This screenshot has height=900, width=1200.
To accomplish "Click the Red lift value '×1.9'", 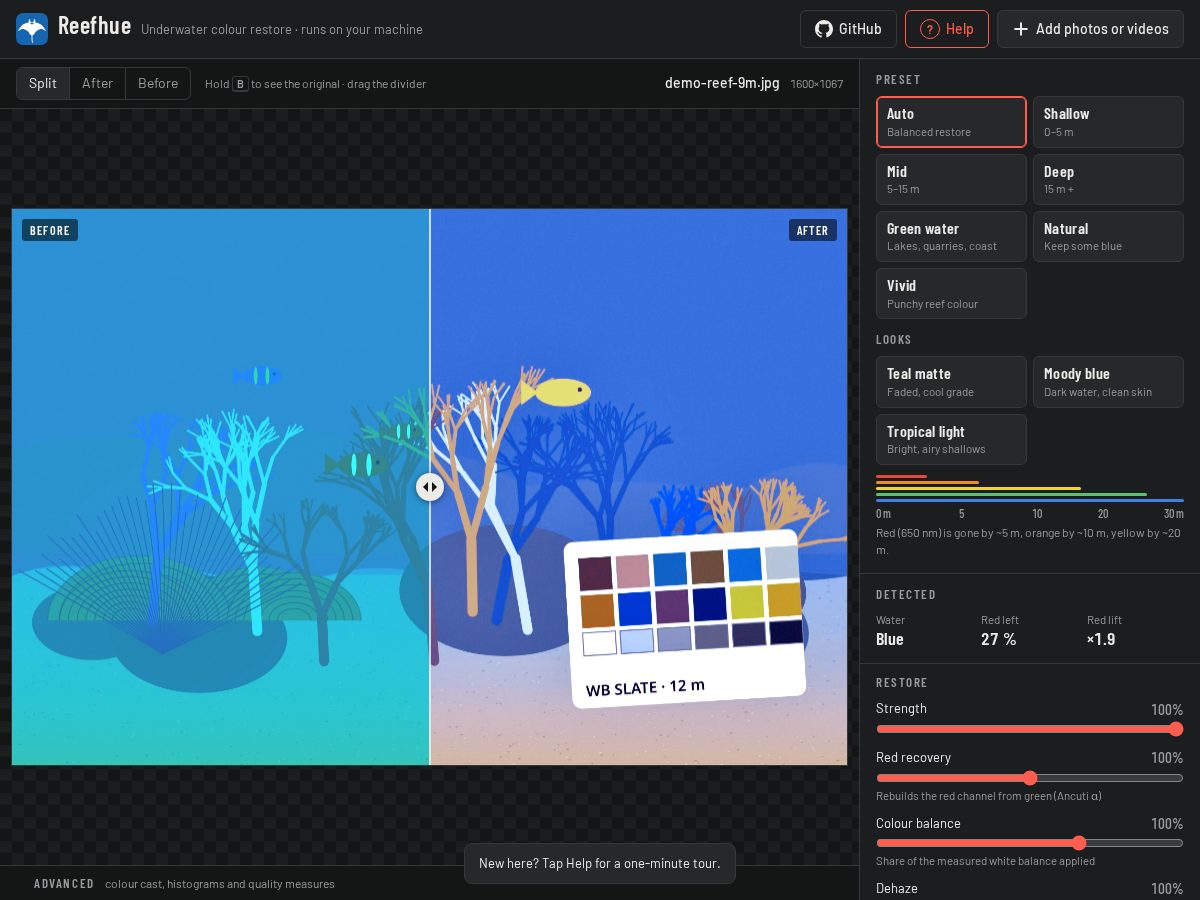I will (1101, 639).
